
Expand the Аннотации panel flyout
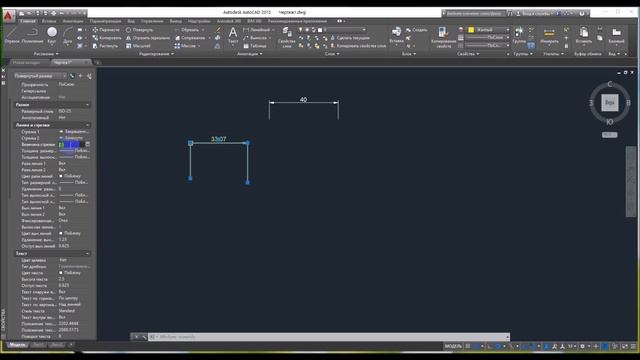pos(250,54)
